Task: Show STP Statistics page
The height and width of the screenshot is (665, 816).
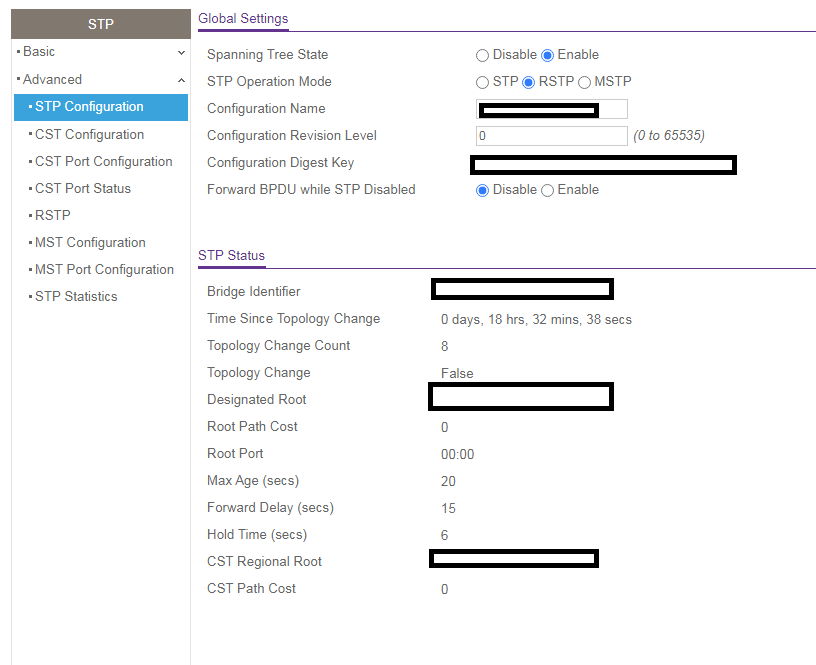Action: (x=76, y=297)
